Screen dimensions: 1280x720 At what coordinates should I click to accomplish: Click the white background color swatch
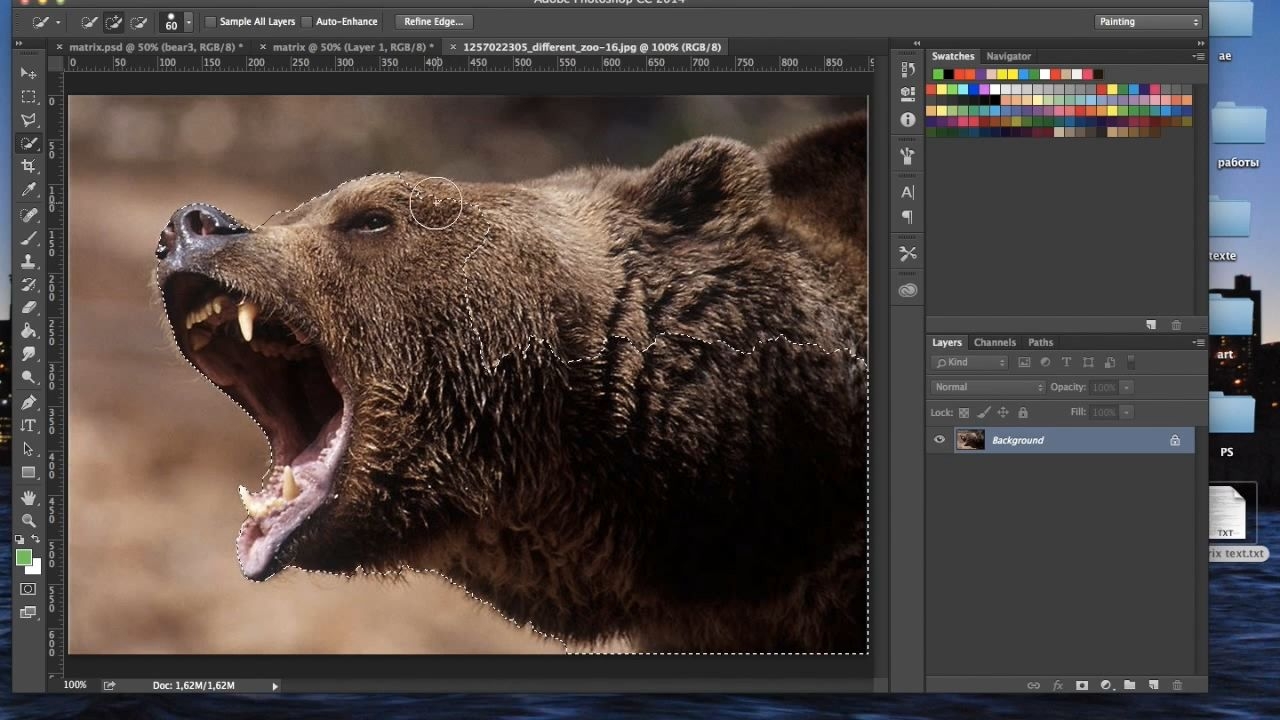[x=35, y=567]
